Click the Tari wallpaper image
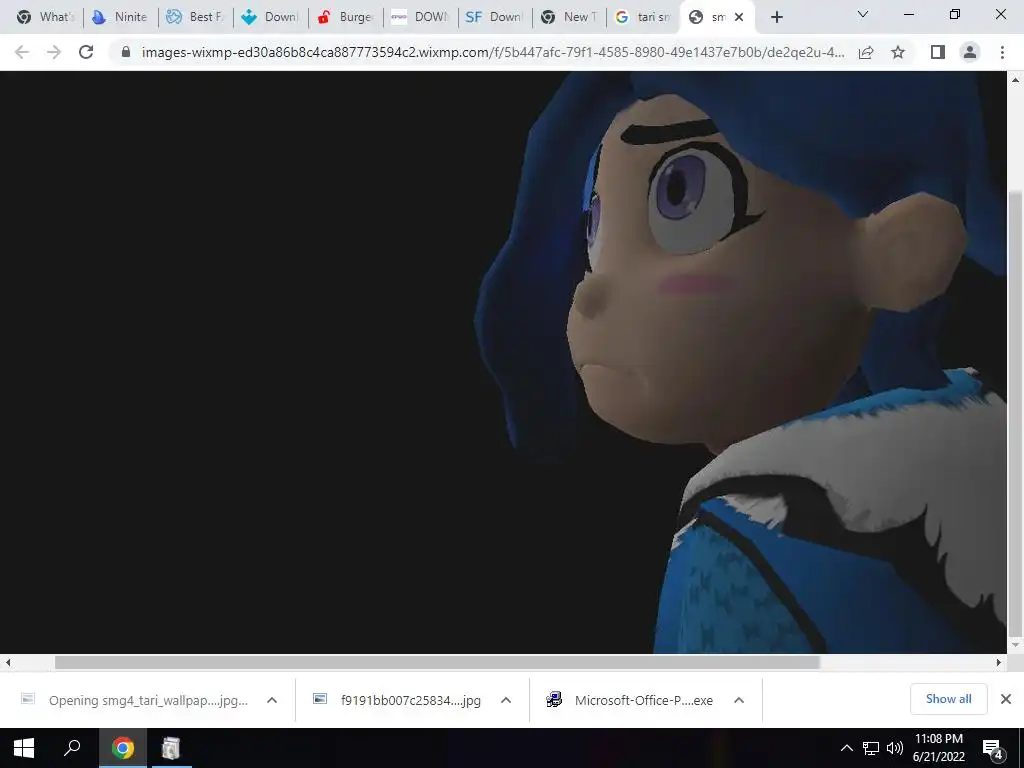The width and height of the screenshot is (1024, 768). pyautogui.click(x=503, y=362)
